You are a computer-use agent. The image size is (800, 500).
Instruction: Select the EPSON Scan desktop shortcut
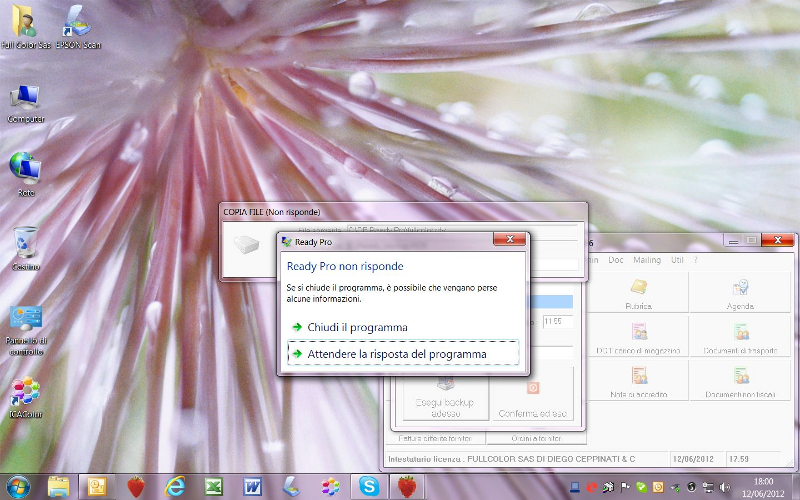pos(78,27)
